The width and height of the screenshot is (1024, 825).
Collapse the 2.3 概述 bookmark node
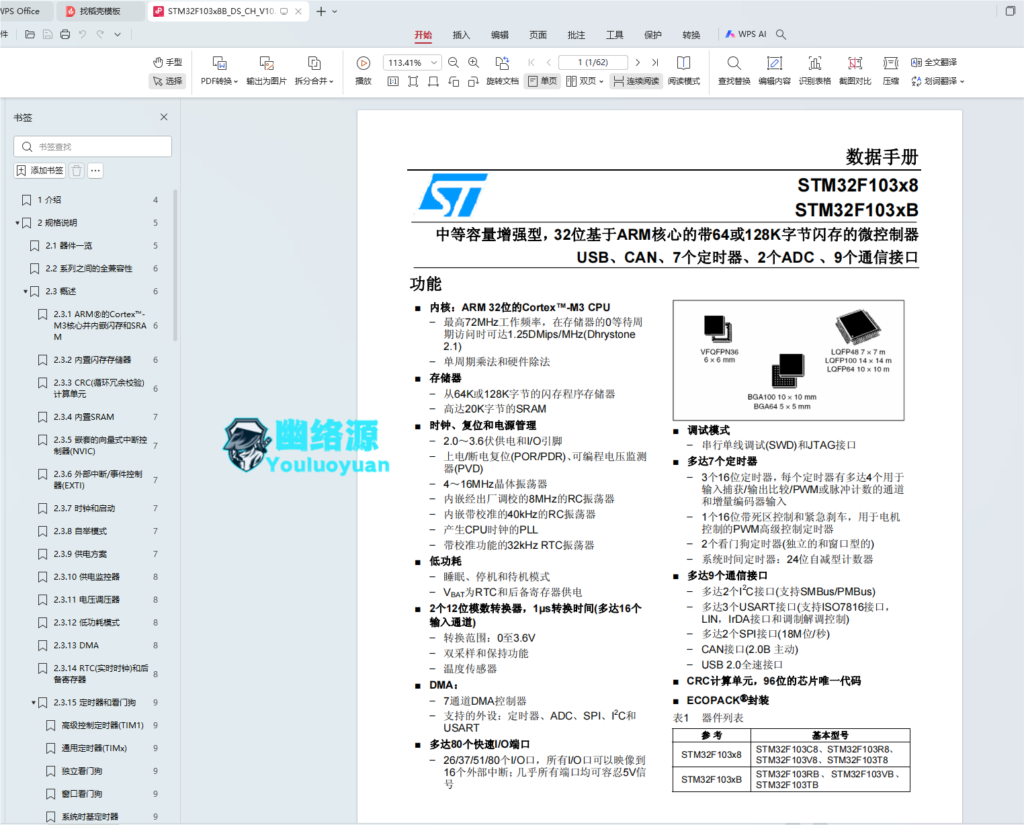point(25,291)
